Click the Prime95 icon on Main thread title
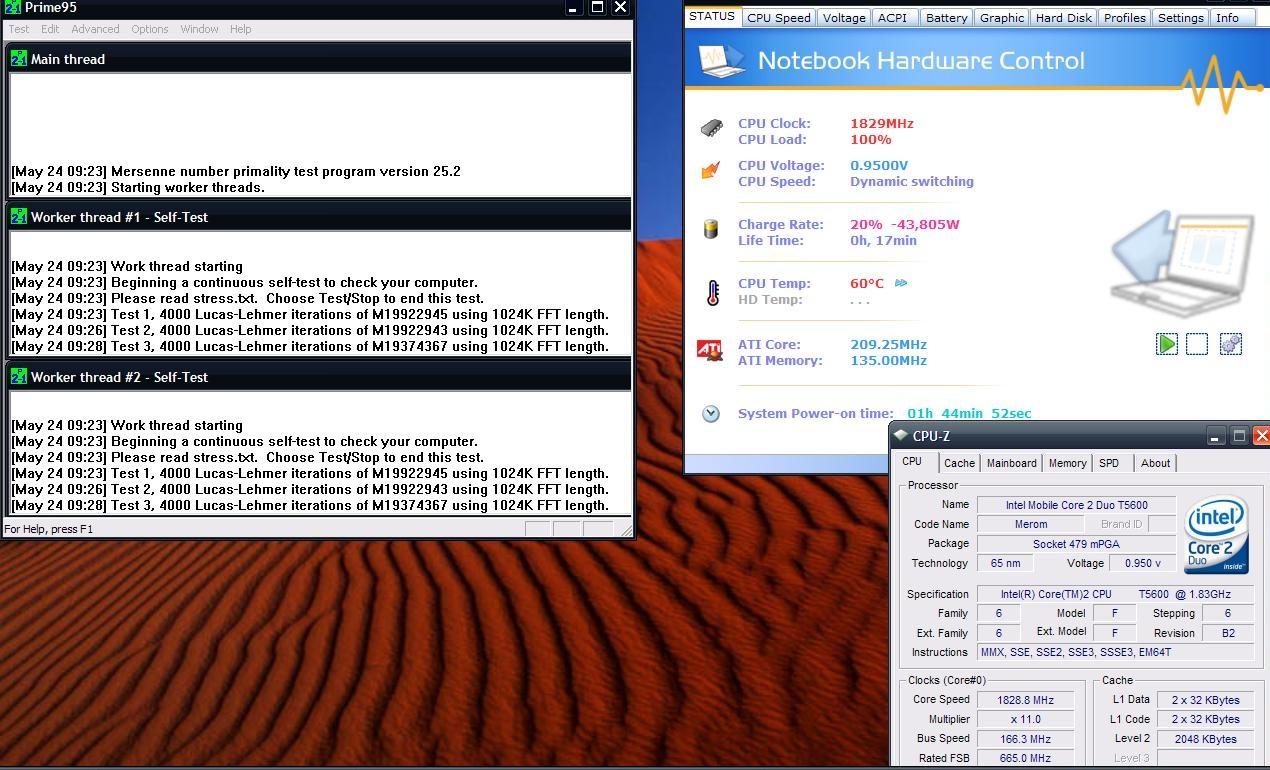The height and width of the screenshot is (770, 1270). click(x=19, y=59)
